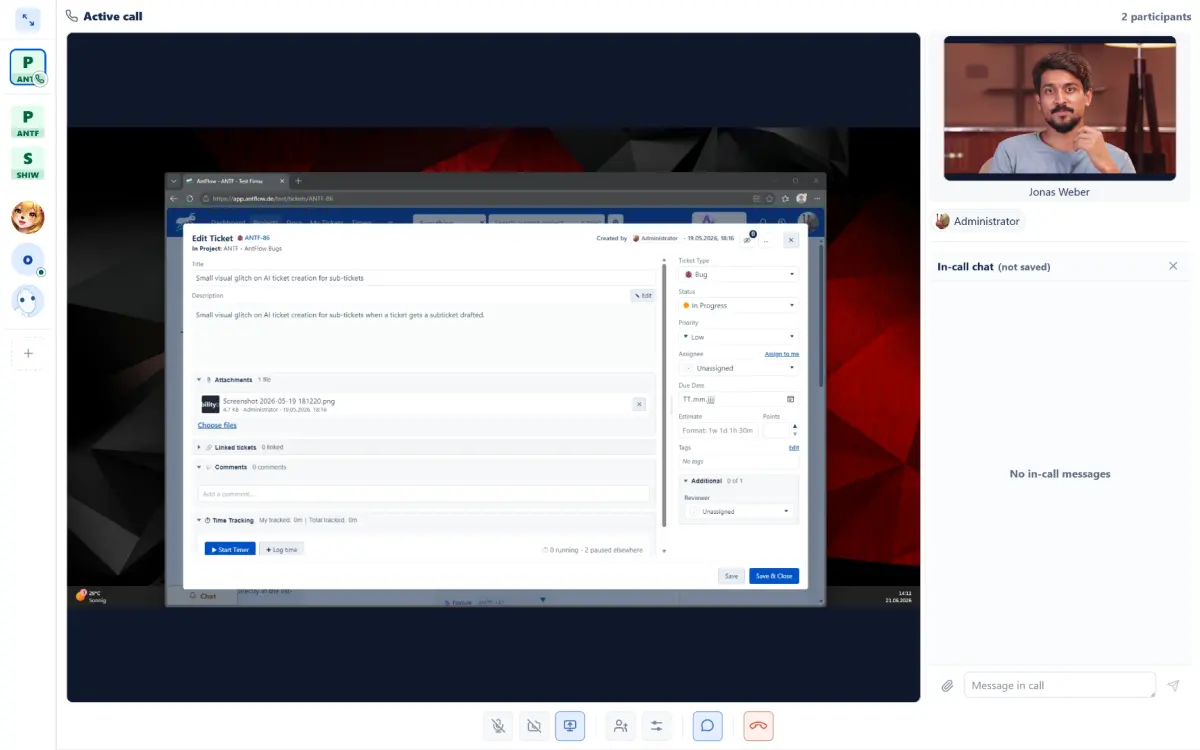Select Jonas Weber's video thumbnail
Image resolution: width=1200 pixels, height=750 pixels.
click(x=1060, y=108)
